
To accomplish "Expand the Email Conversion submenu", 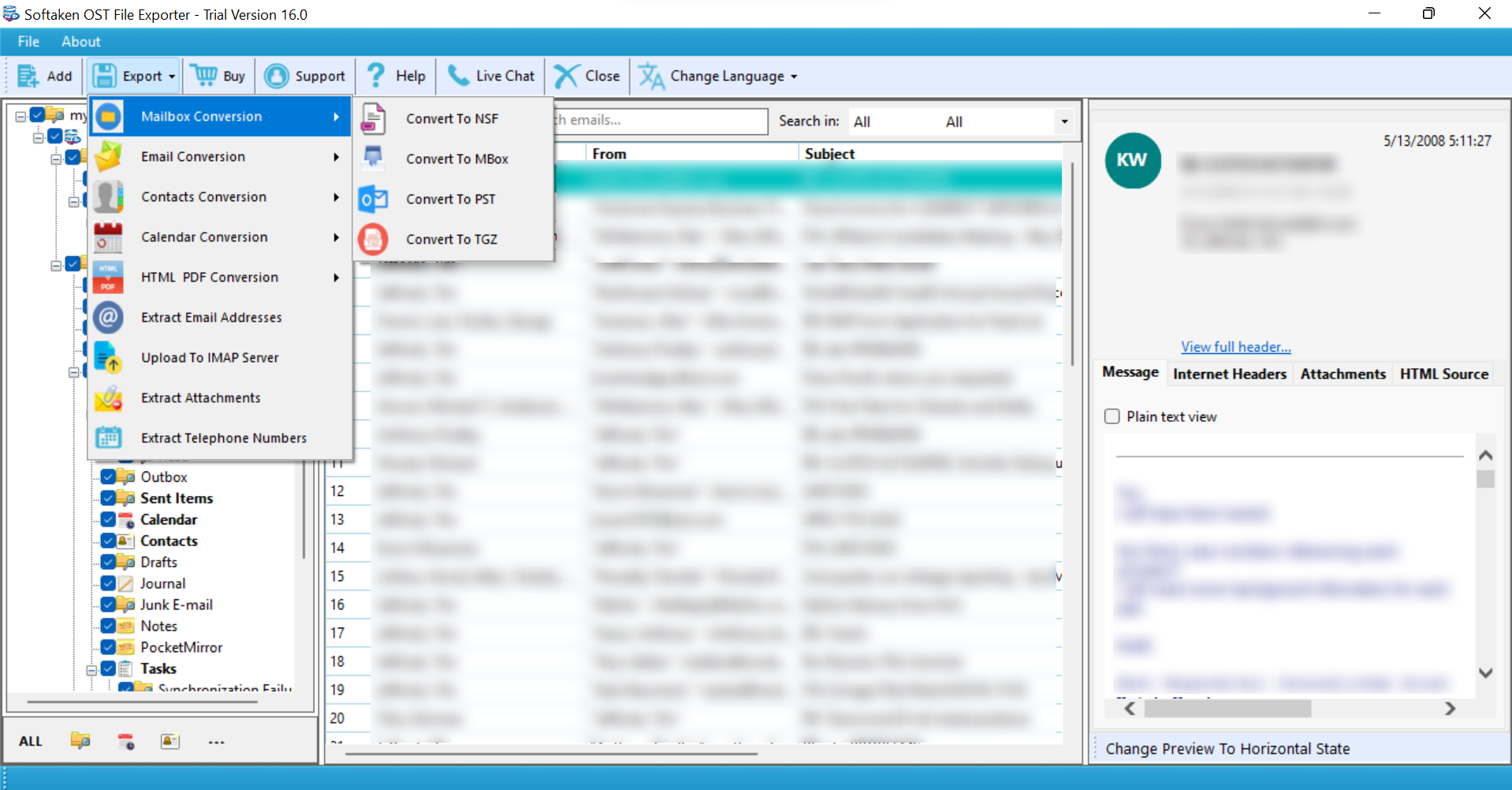I will coord(220,157).
